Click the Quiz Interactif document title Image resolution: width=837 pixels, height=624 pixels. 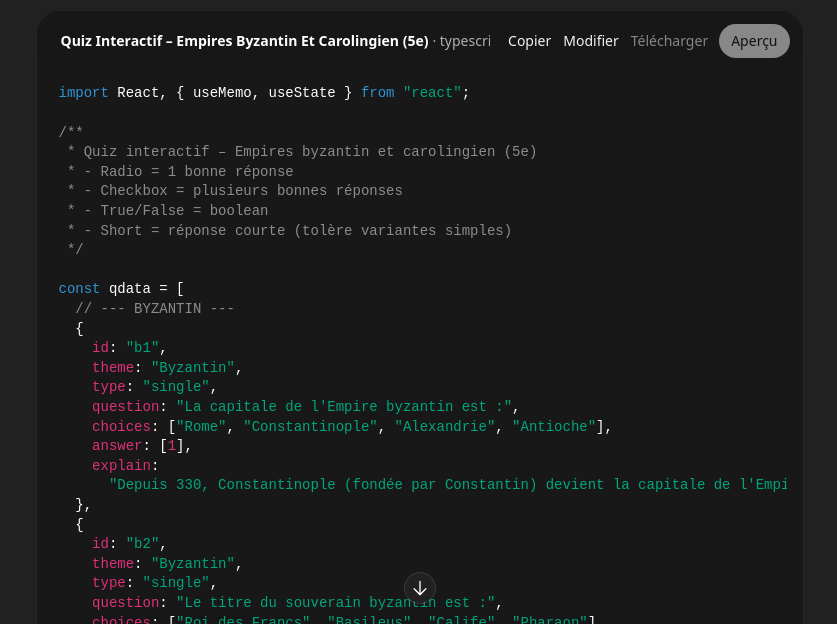point(244,41)
